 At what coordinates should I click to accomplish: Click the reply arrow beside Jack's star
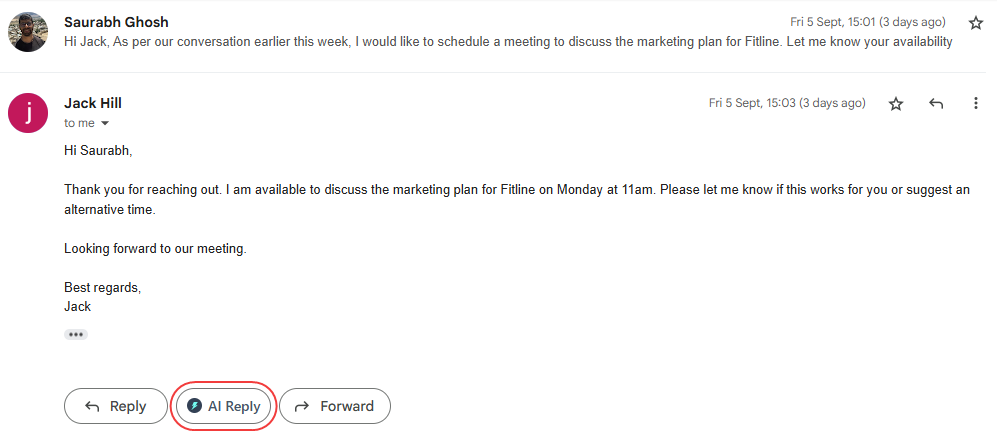936,103
